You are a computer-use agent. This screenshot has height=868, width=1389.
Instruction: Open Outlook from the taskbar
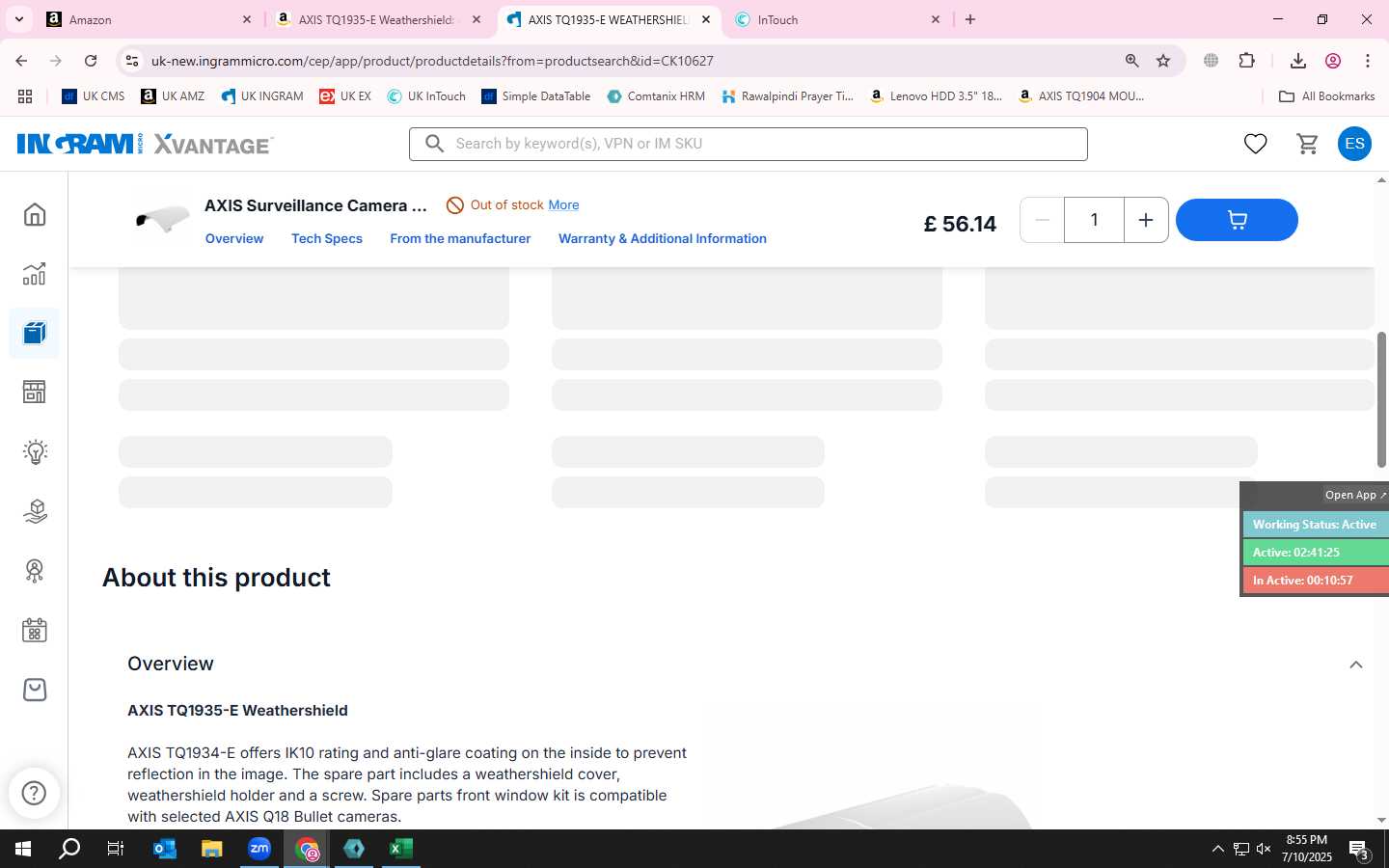pyautogui.click(x=164, y=849)
